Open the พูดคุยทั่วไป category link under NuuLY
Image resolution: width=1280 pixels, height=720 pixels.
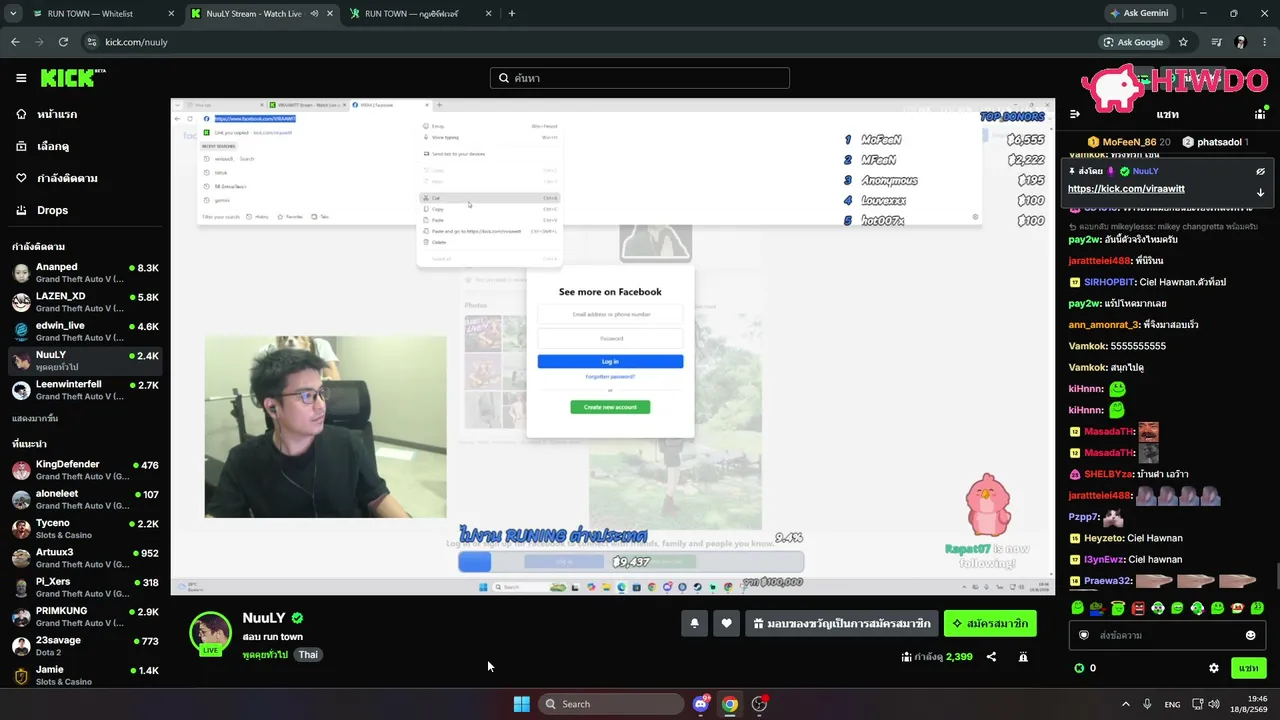[x=265, y=655]
